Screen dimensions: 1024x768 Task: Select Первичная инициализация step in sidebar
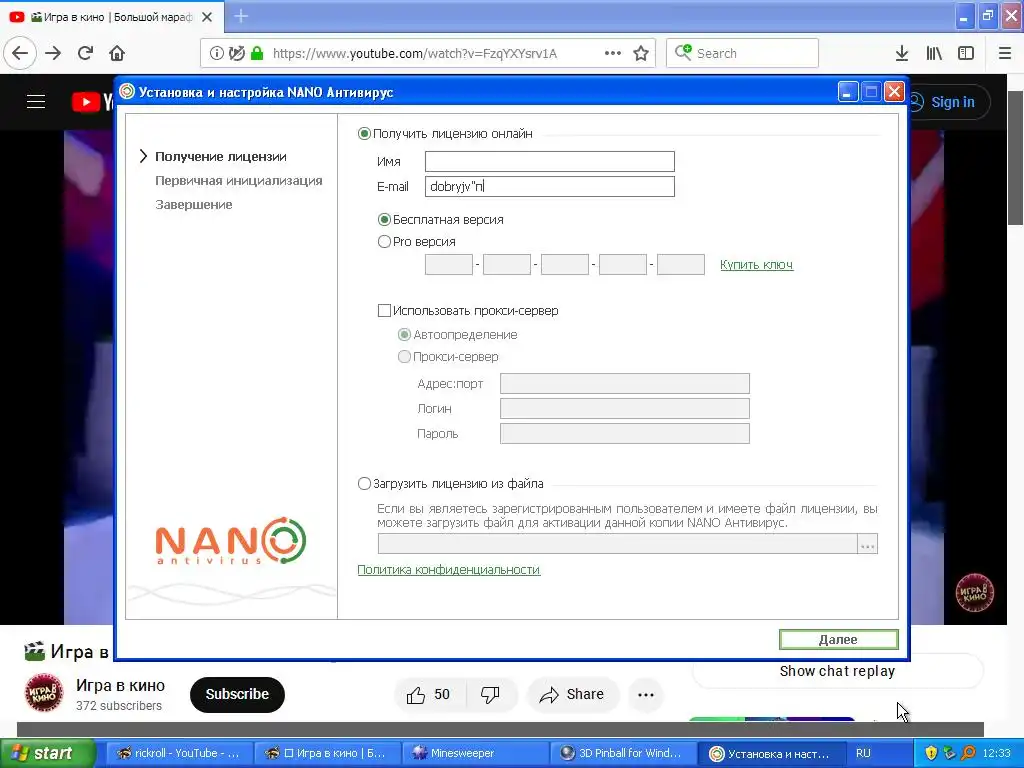[238, 181]
